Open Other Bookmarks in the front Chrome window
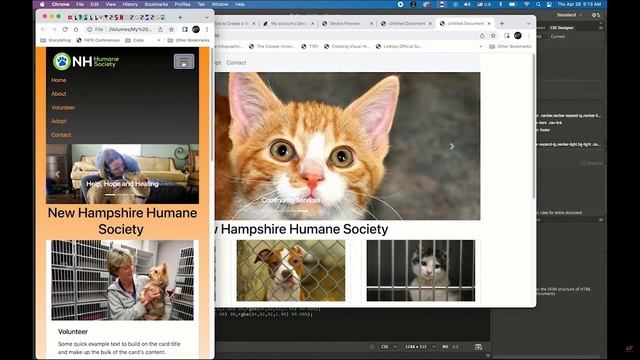The width and height of the screenshot is (640, 360). 189,40
